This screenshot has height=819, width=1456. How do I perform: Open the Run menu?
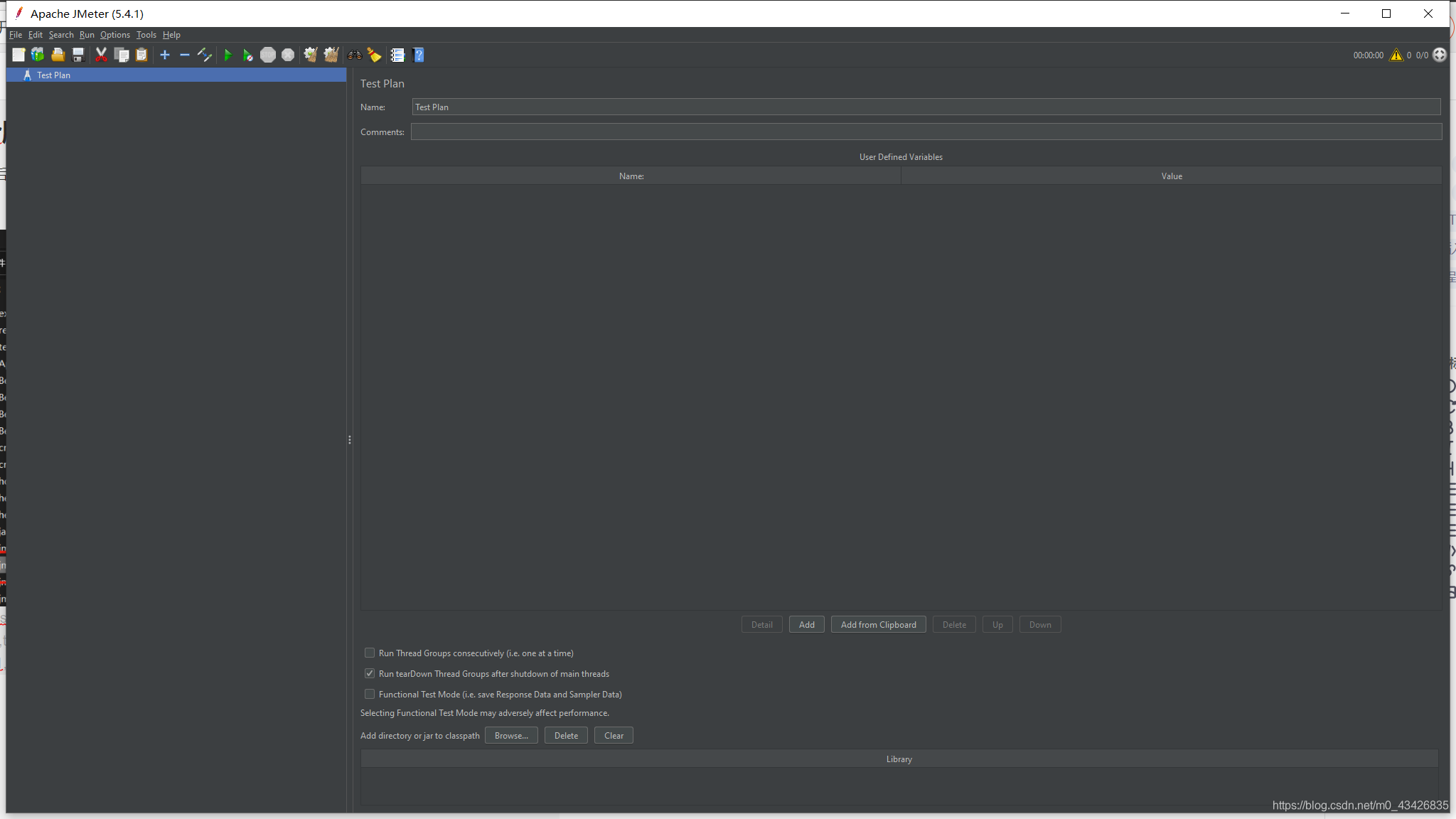click(x=86, y=34)
